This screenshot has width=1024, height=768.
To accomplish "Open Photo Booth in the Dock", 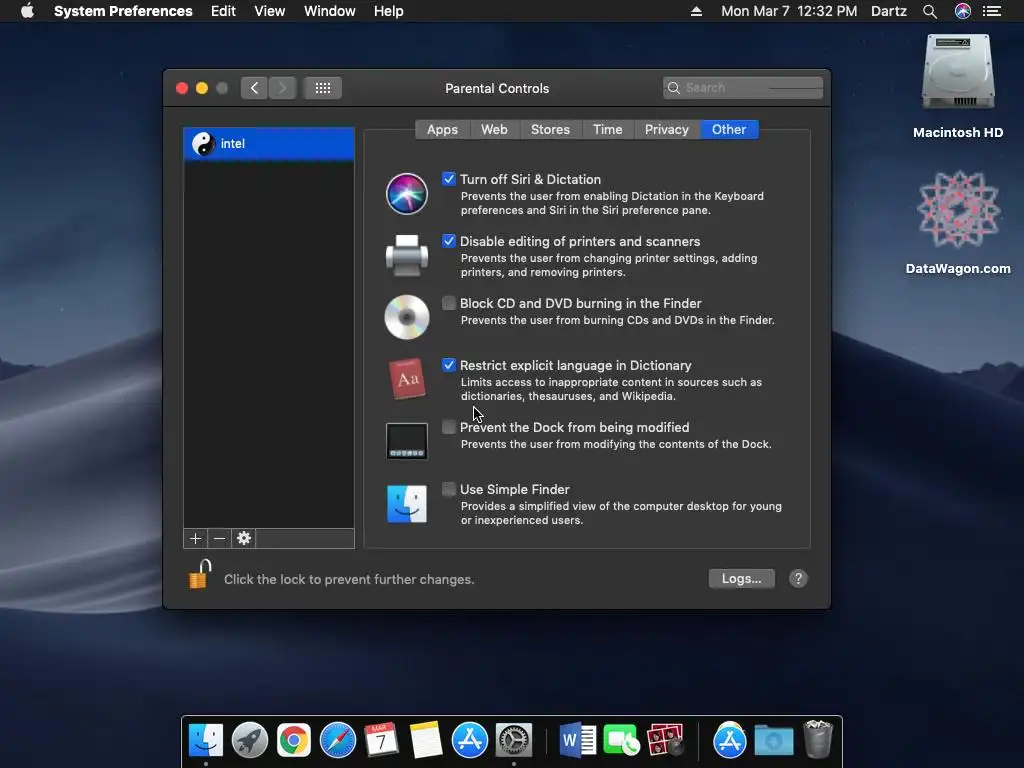I will tap(665, 740).
